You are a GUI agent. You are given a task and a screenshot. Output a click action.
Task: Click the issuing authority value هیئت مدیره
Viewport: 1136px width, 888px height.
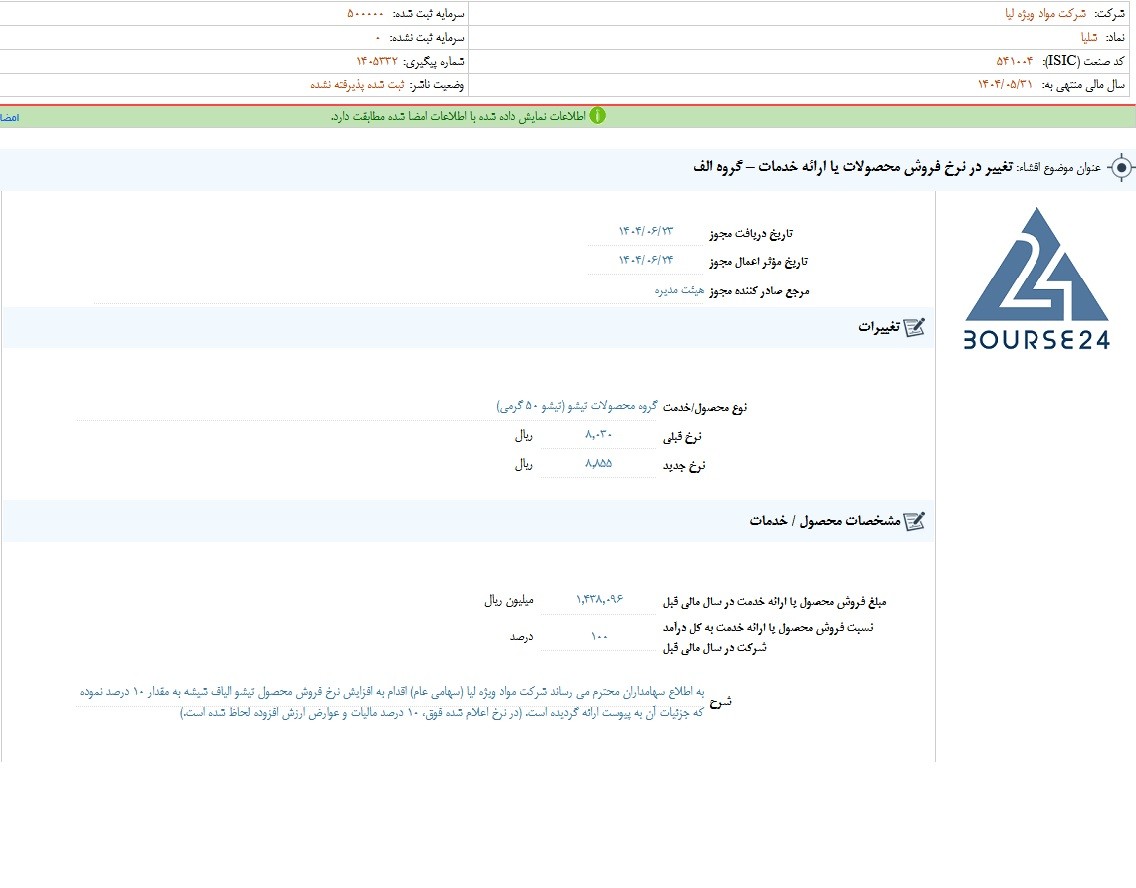(679, 290)
